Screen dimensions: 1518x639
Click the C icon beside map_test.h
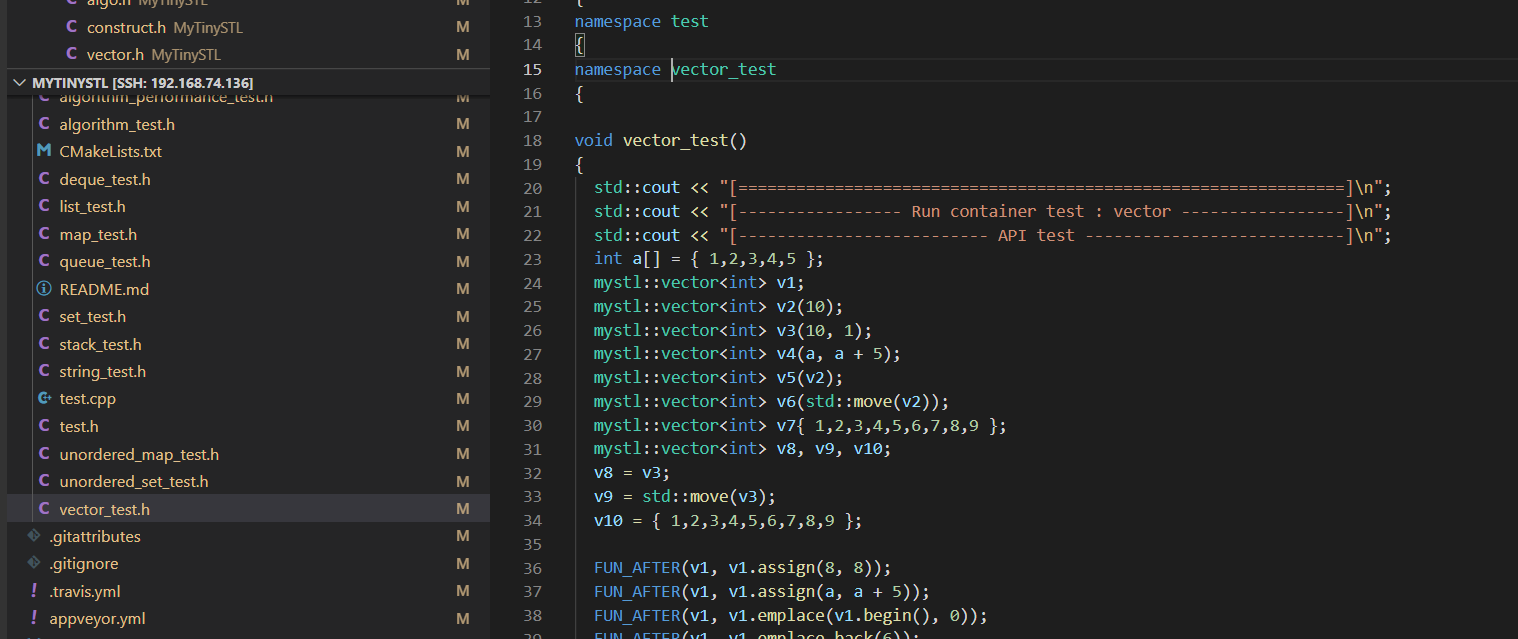pos(44,234)
